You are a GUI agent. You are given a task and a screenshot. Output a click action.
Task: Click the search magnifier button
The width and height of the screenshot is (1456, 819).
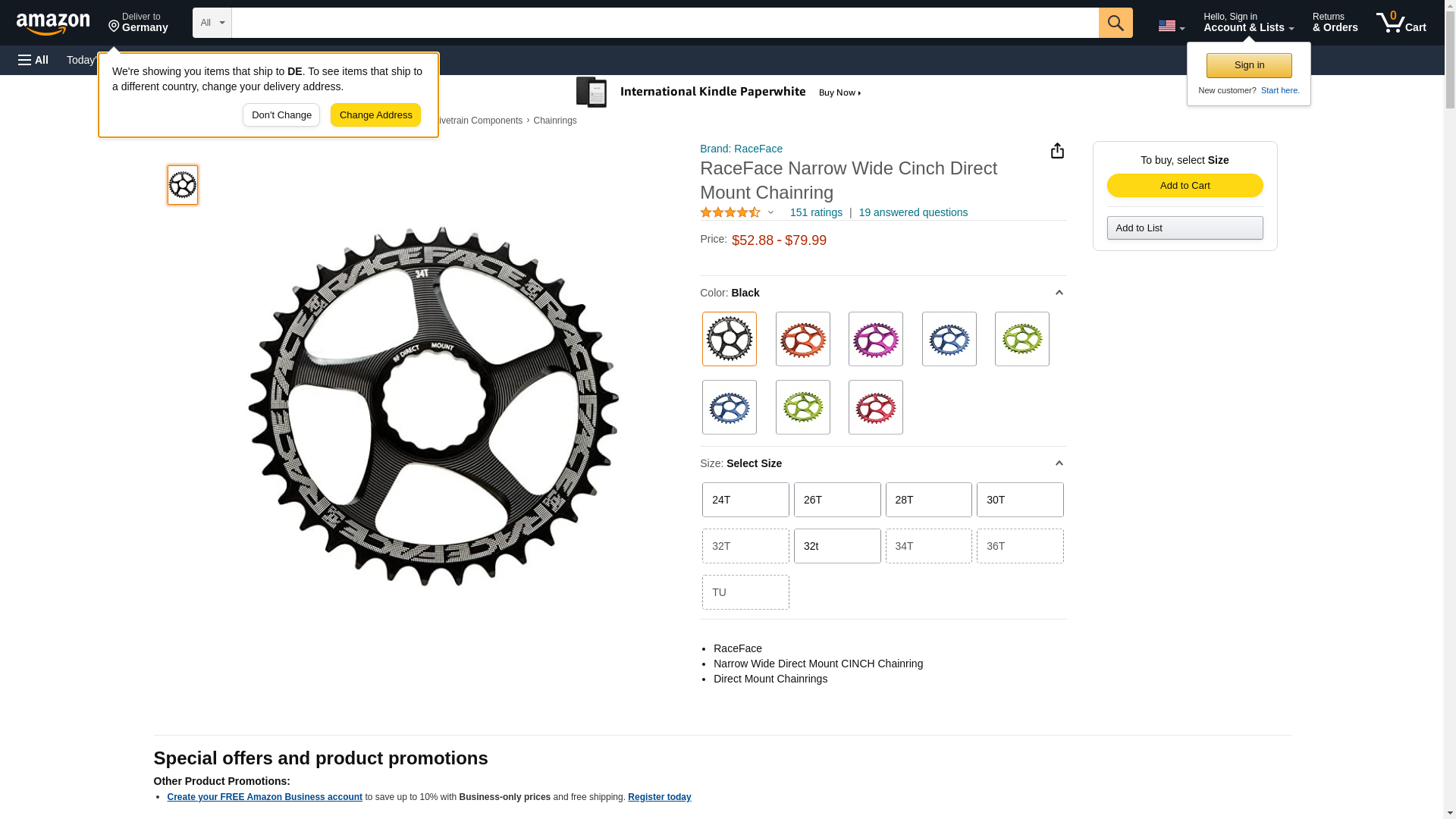(1115, 23)
